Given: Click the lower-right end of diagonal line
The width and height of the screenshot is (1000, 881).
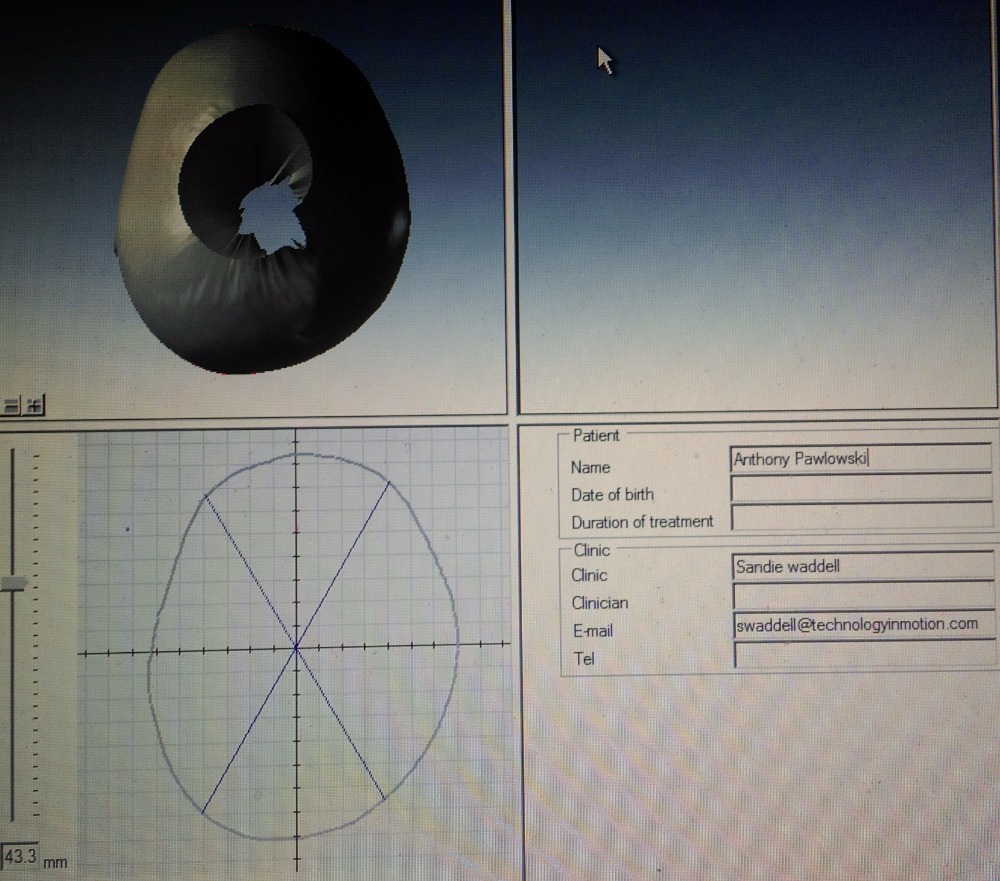Looking at the screenshot, I should pyautogui.click(x=384, y=798).
